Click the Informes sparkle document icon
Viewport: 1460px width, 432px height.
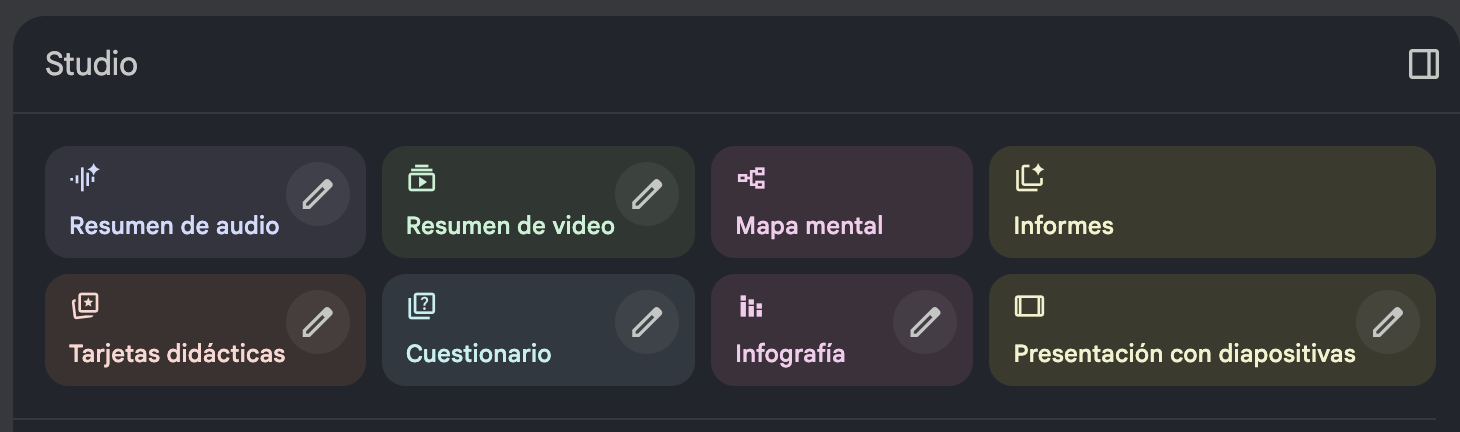(x=1029, y=178)
